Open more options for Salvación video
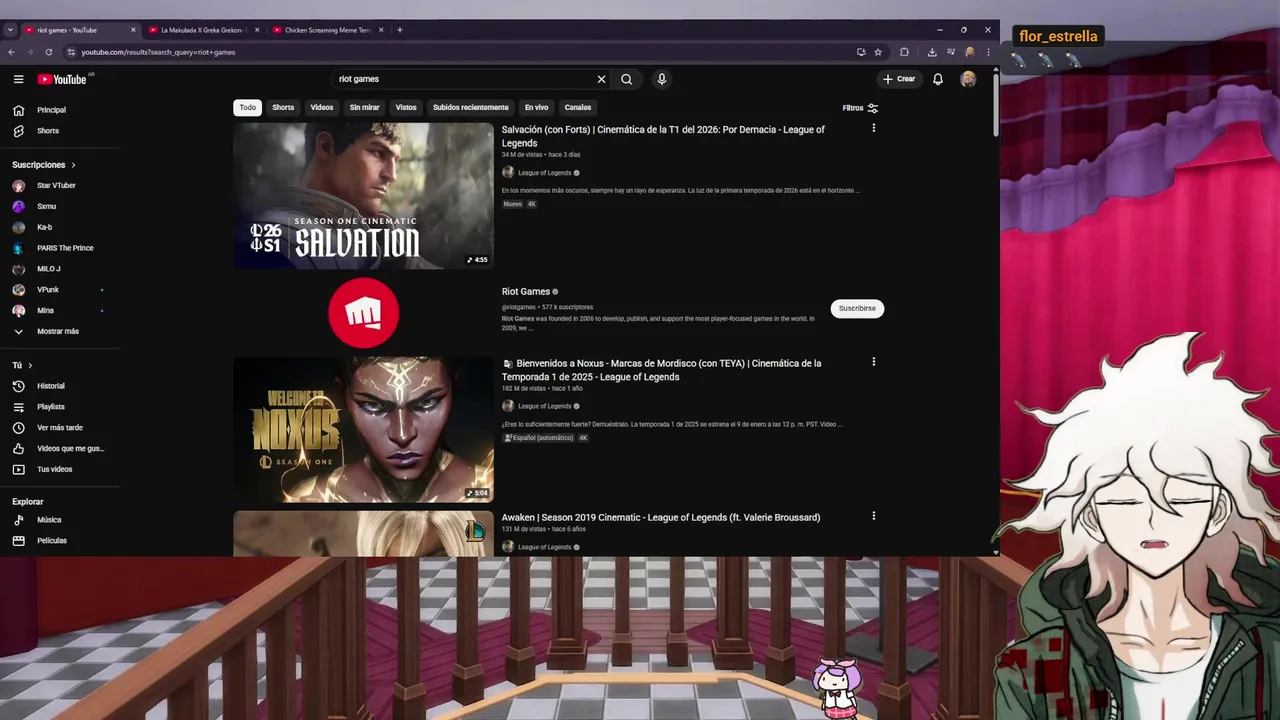The image size is (1280, 720). (873, 128)
